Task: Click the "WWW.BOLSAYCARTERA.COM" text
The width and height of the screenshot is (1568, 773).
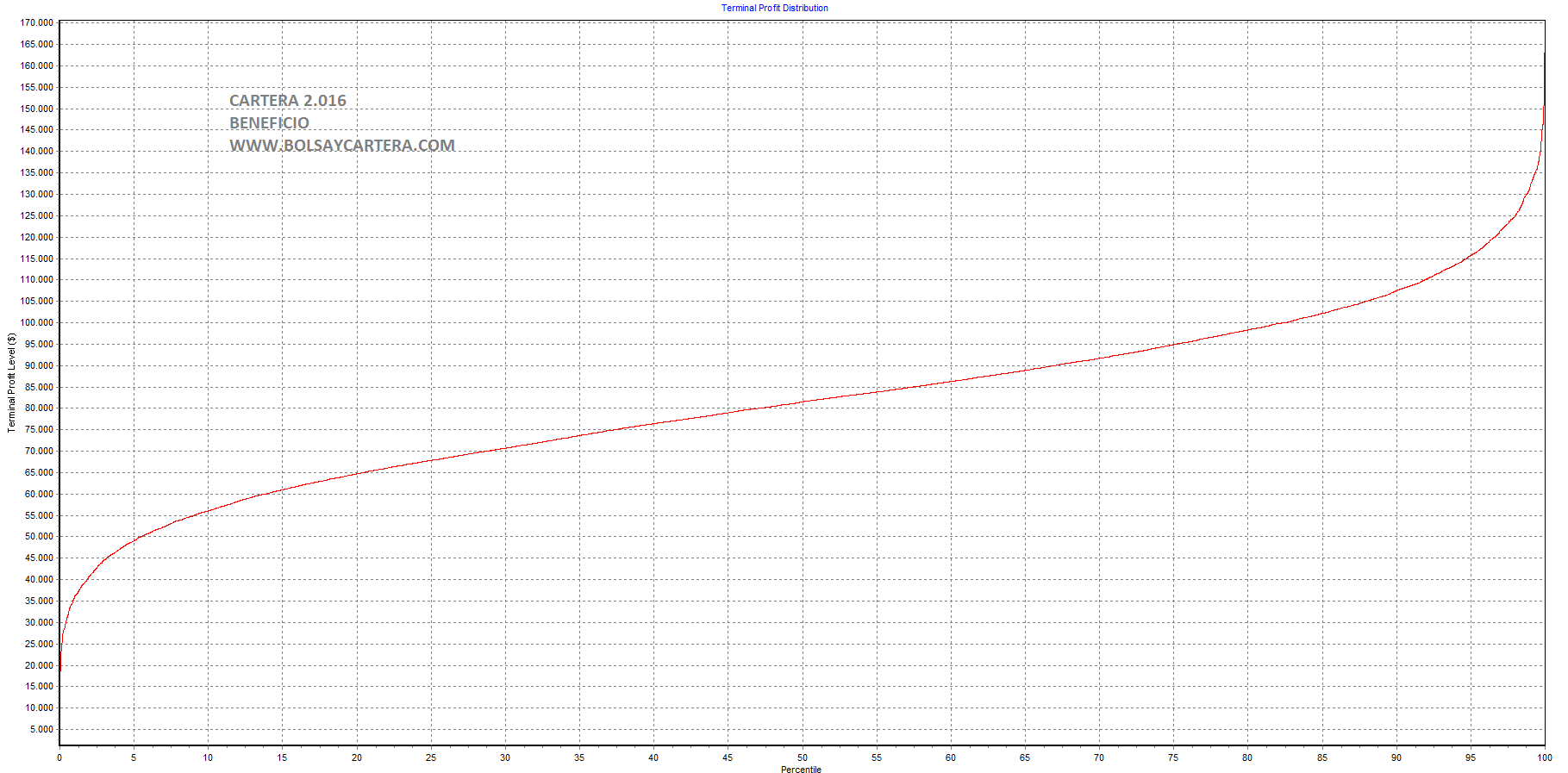Action: point(342,146)
